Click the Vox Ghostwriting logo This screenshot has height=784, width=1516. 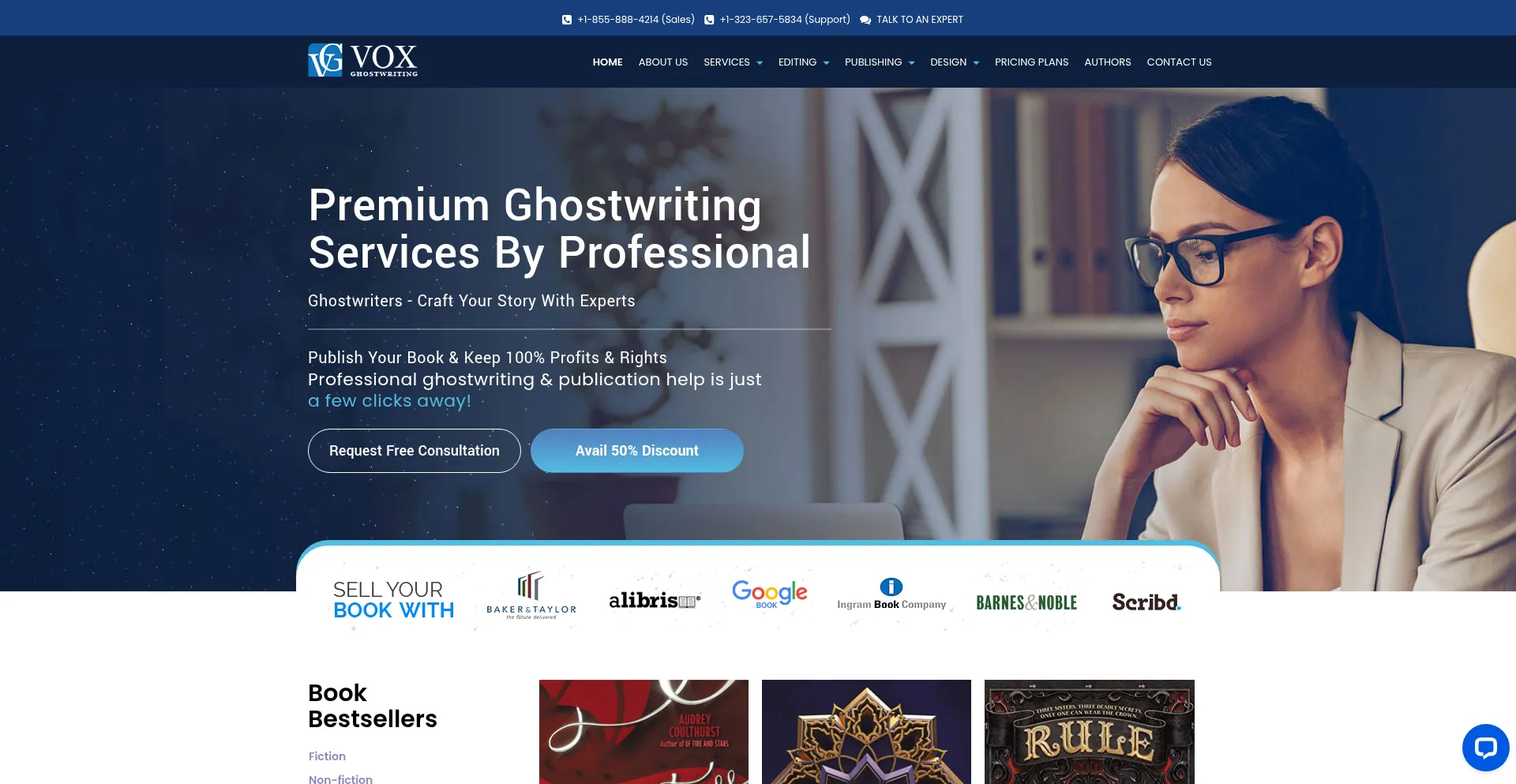point(362,60)
